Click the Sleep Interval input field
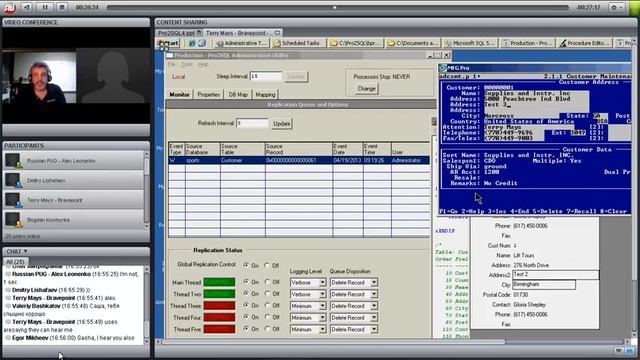Screen dimensions: 640x360 (266, 76)
